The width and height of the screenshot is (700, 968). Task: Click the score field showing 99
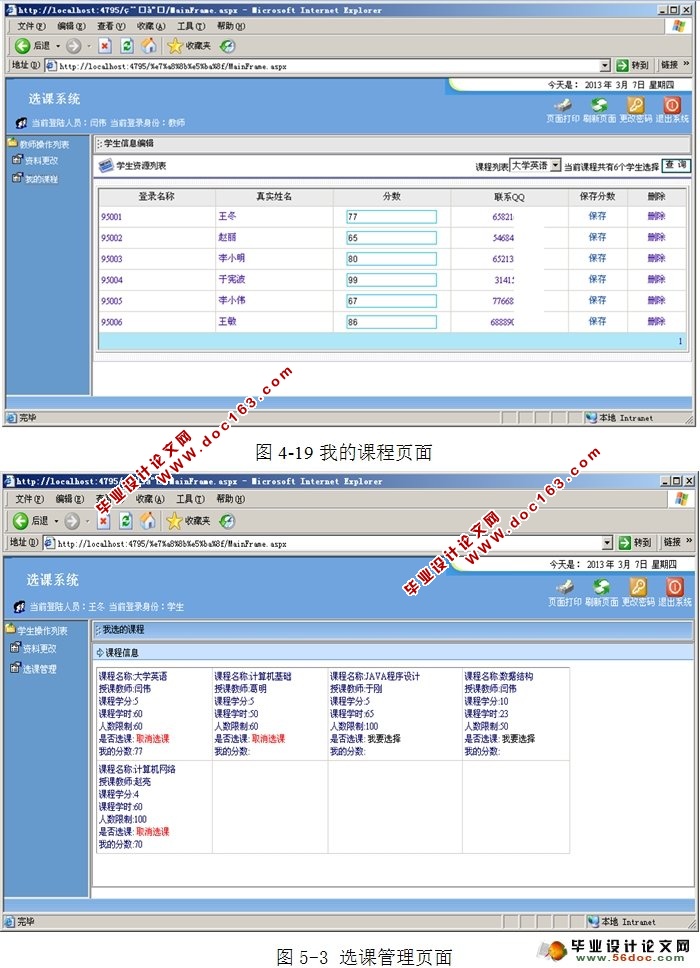pyautogui.click(x=391, y=280)
